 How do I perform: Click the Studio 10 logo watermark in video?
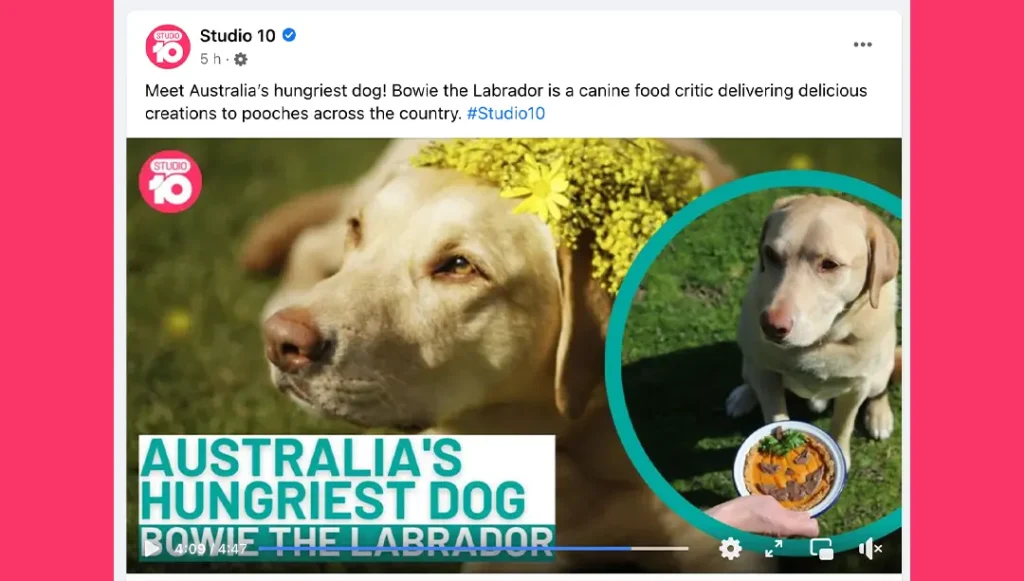170,182
